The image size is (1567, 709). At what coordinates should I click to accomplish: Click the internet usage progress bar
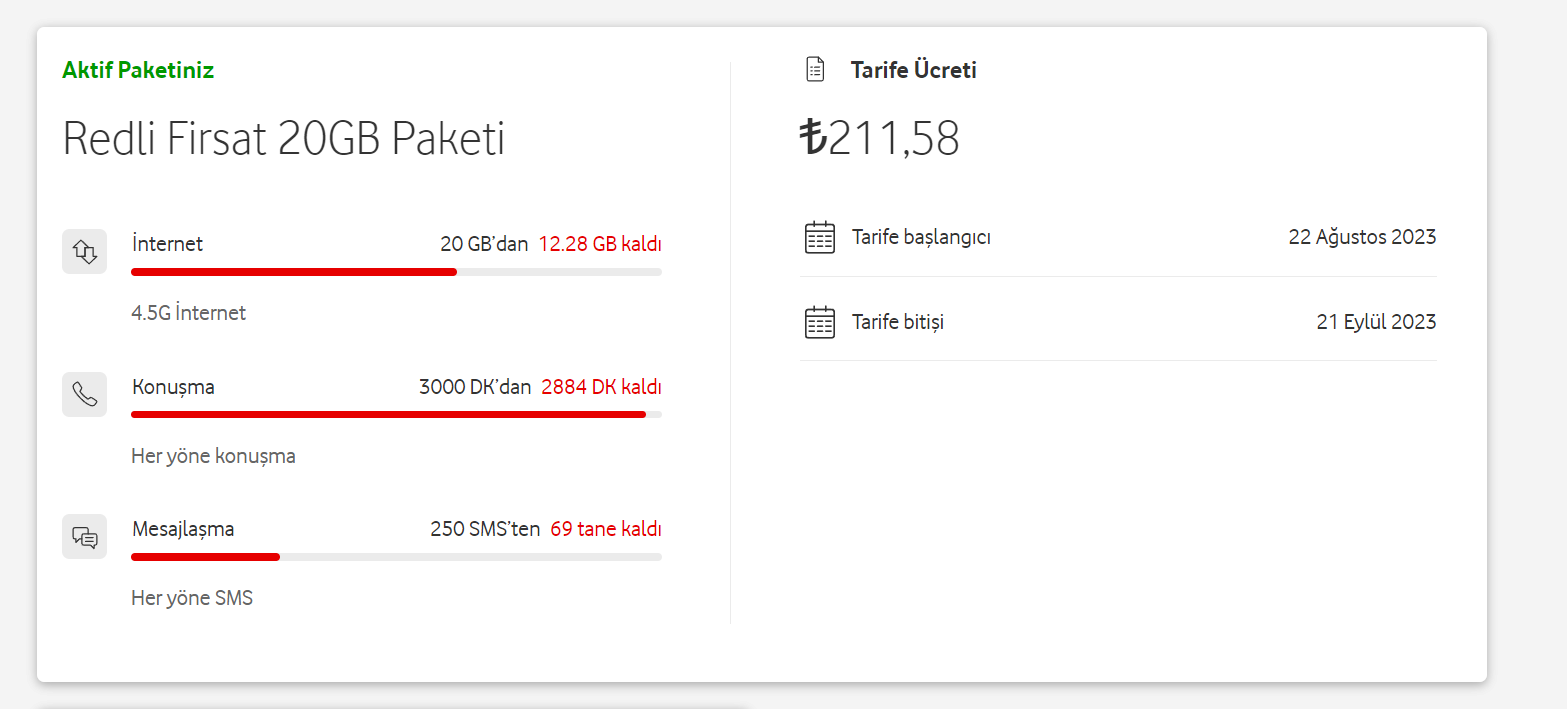tap(396, 272)
